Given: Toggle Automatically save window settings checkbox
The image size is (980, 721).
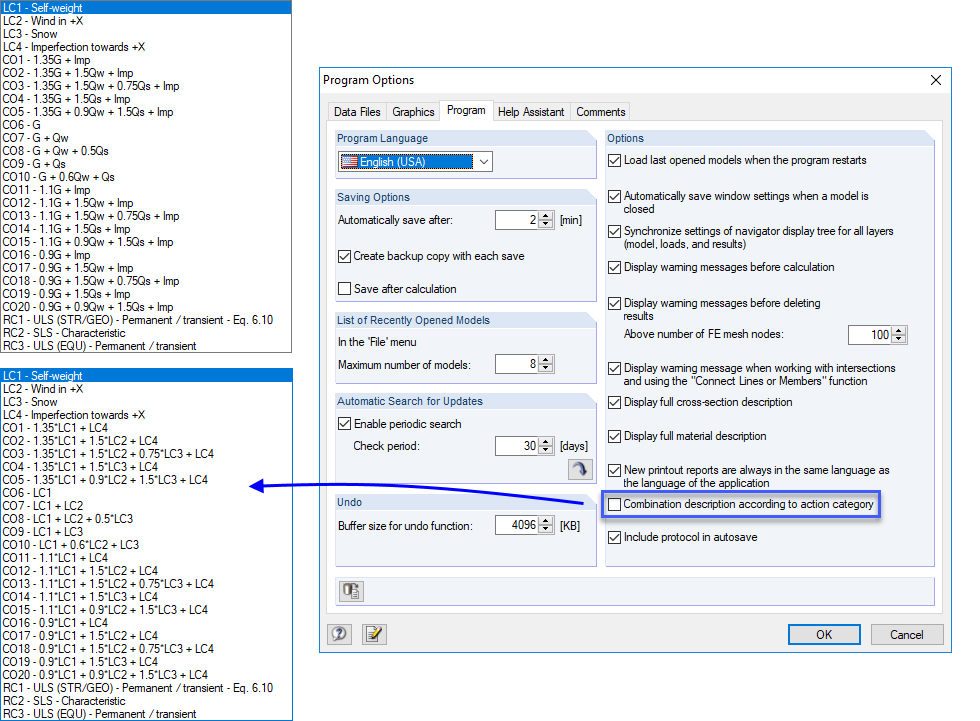Looking at the screenshot, I should (614, 196).
